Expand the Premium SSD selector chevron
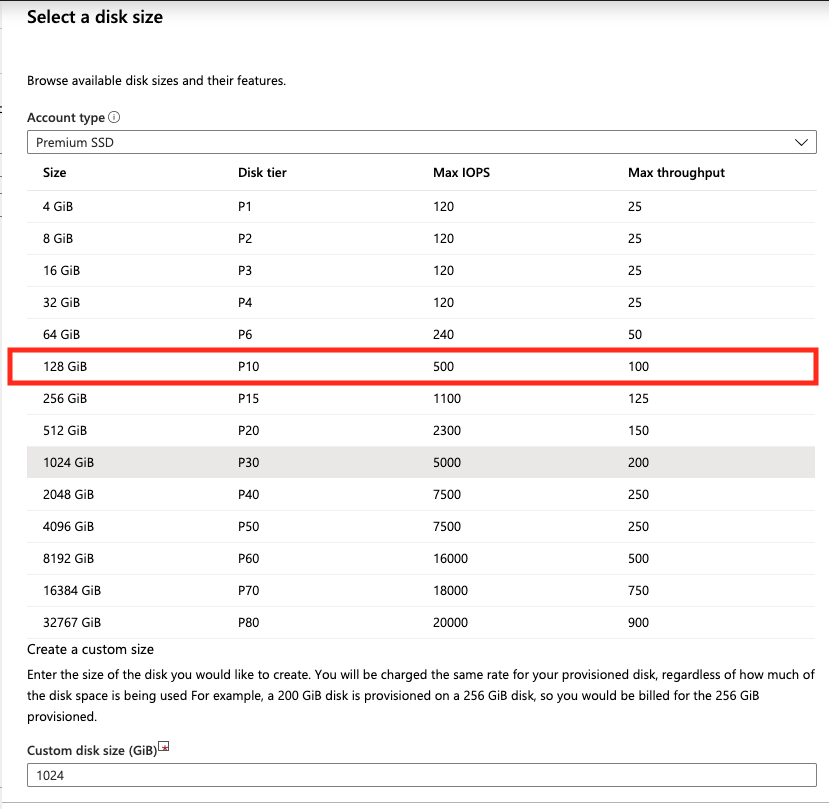Image resolution: width=829 pixels, height=809 pixels. [x=800, y=141]
